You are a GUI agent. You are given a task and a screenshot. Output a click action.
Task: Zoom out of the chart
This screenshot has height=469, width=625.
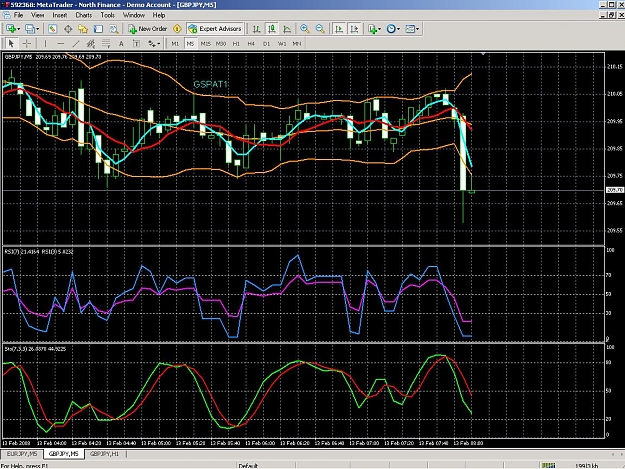click(320, 29)
